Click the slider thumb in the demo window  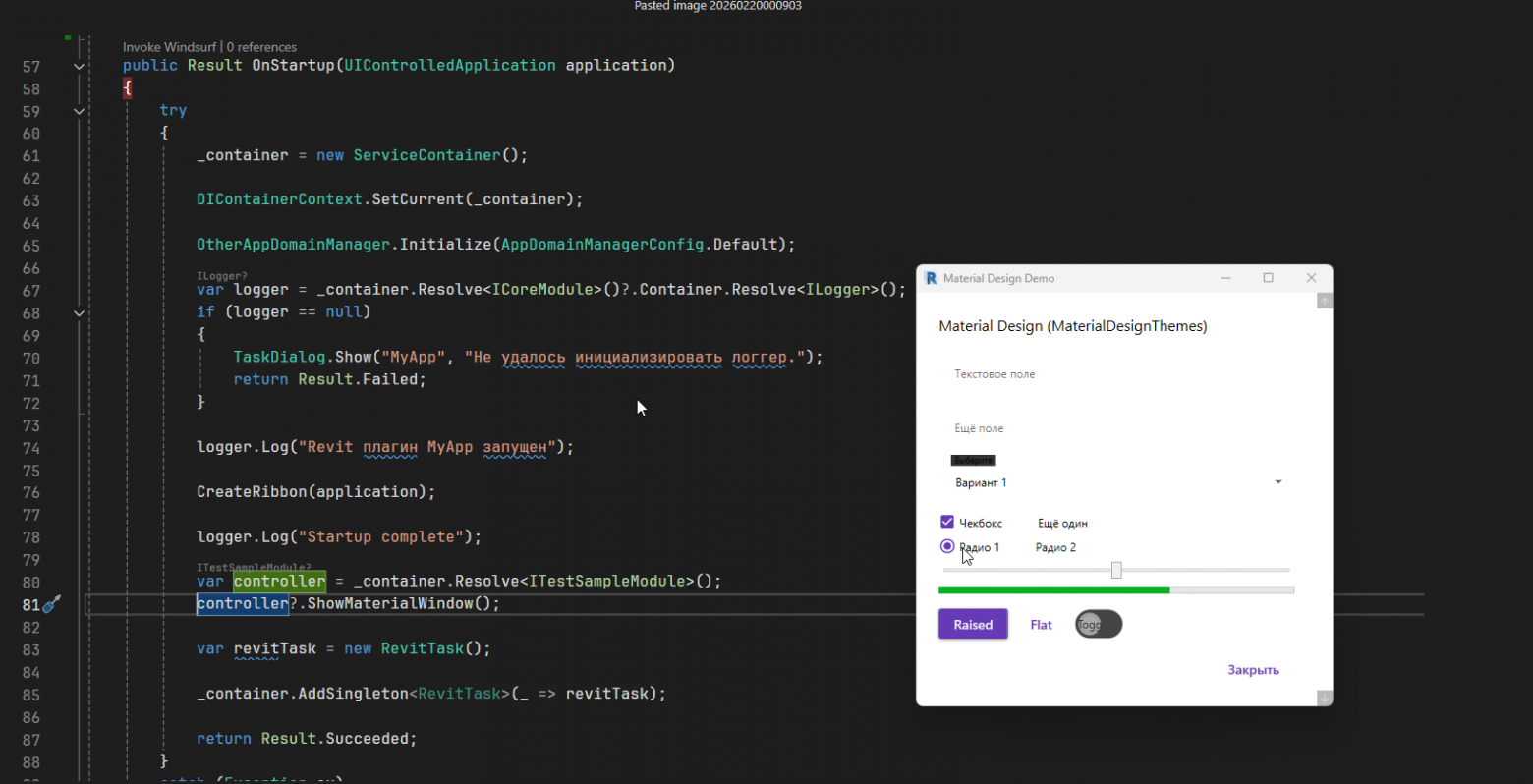1116,570
